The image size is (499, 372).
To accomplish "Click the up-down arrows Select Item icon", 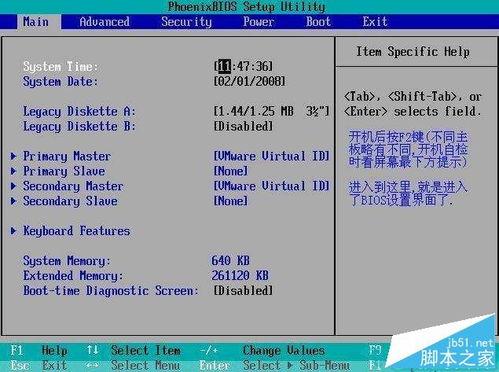I will click(93, 350).
